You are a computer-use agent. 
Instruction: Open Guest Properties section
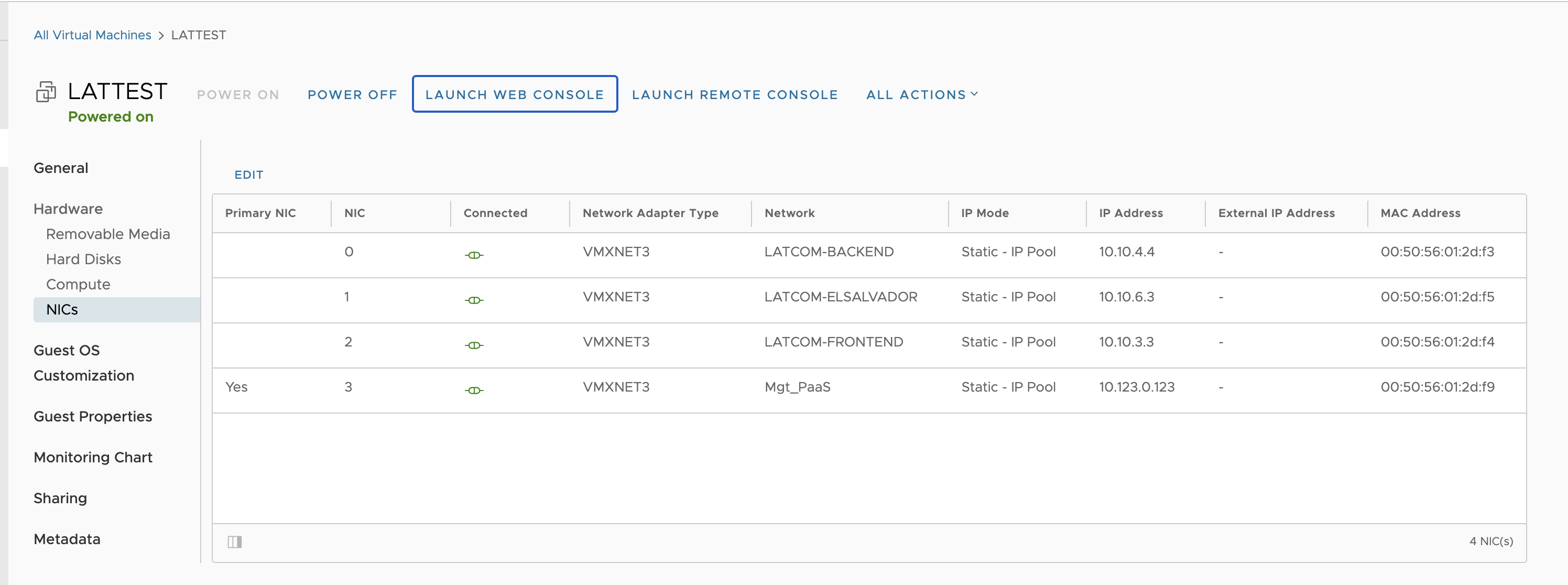click(93, 416)
